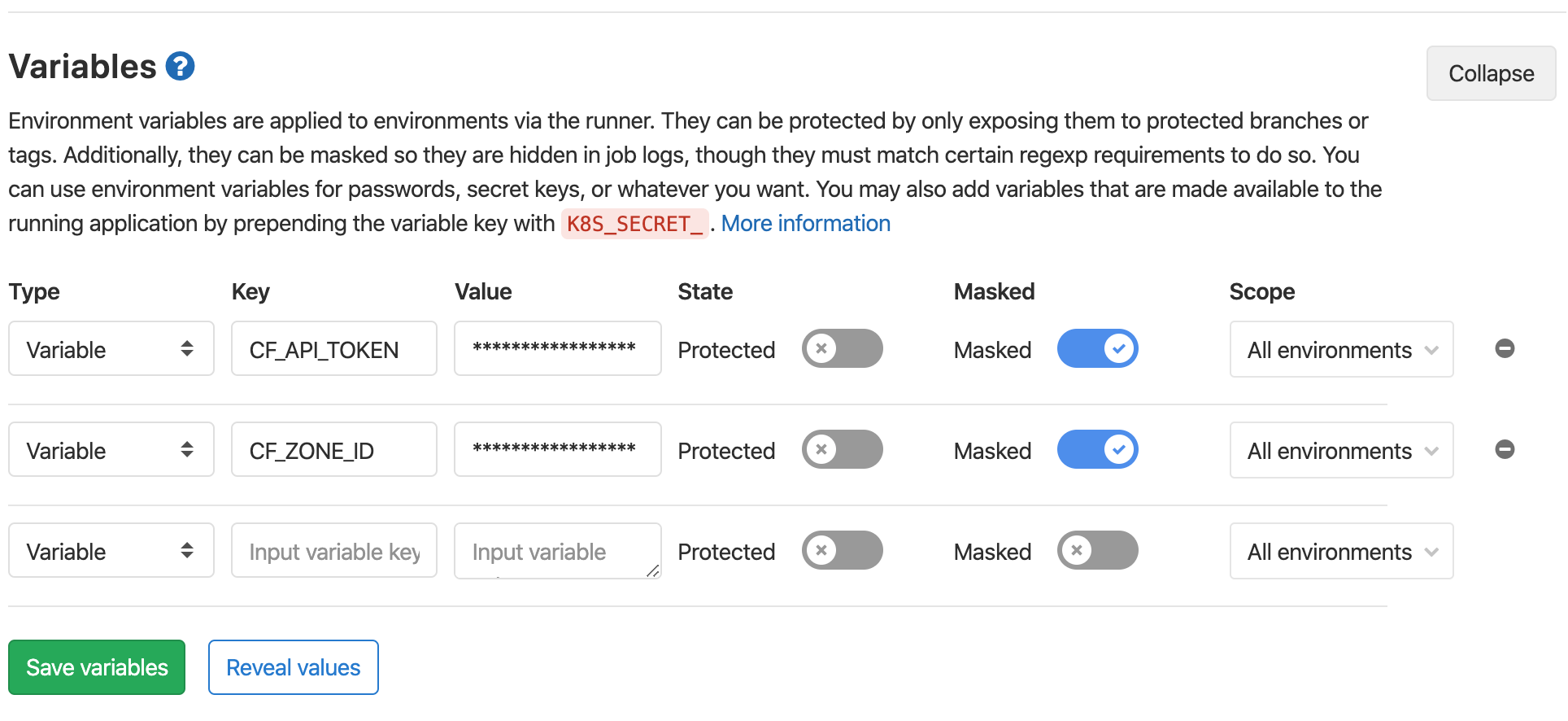The image size is (1568, 721).
Task: Click the masked value field for CF_ZONE_ID
Action: [x=557, y=448]
